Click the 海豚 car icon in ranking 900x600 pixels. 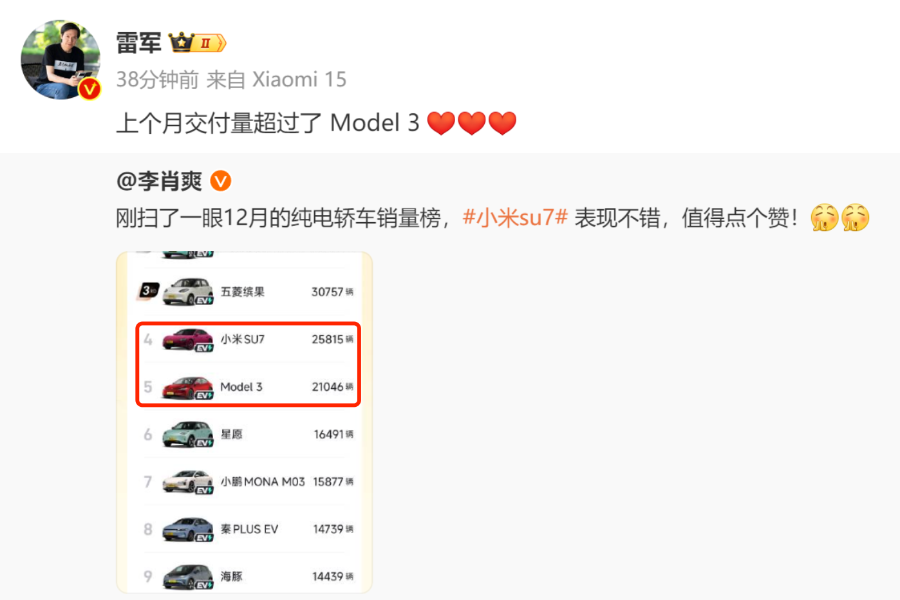pos(188,577)
